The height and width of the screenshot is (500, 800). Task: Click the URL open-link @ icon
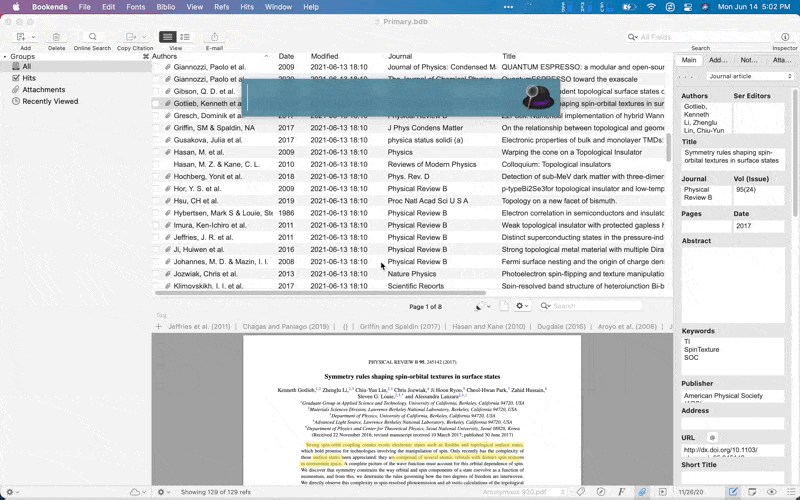(x=712, y=438)
